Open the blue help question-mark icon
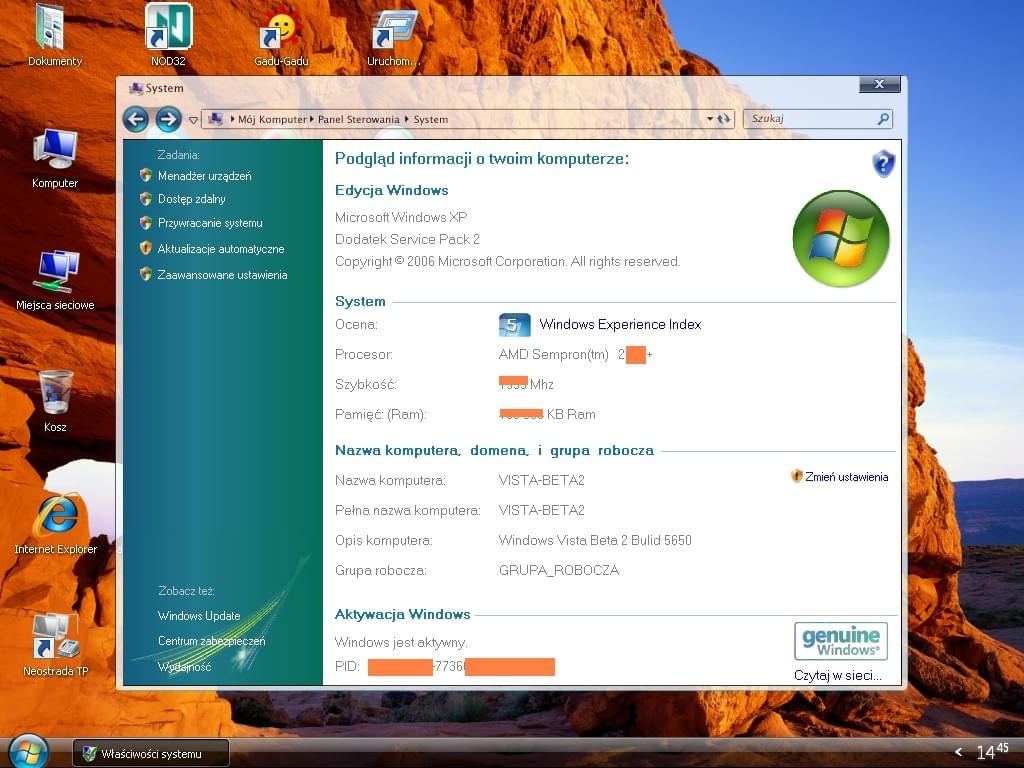Screen dimensions: 1024x768 883,163
